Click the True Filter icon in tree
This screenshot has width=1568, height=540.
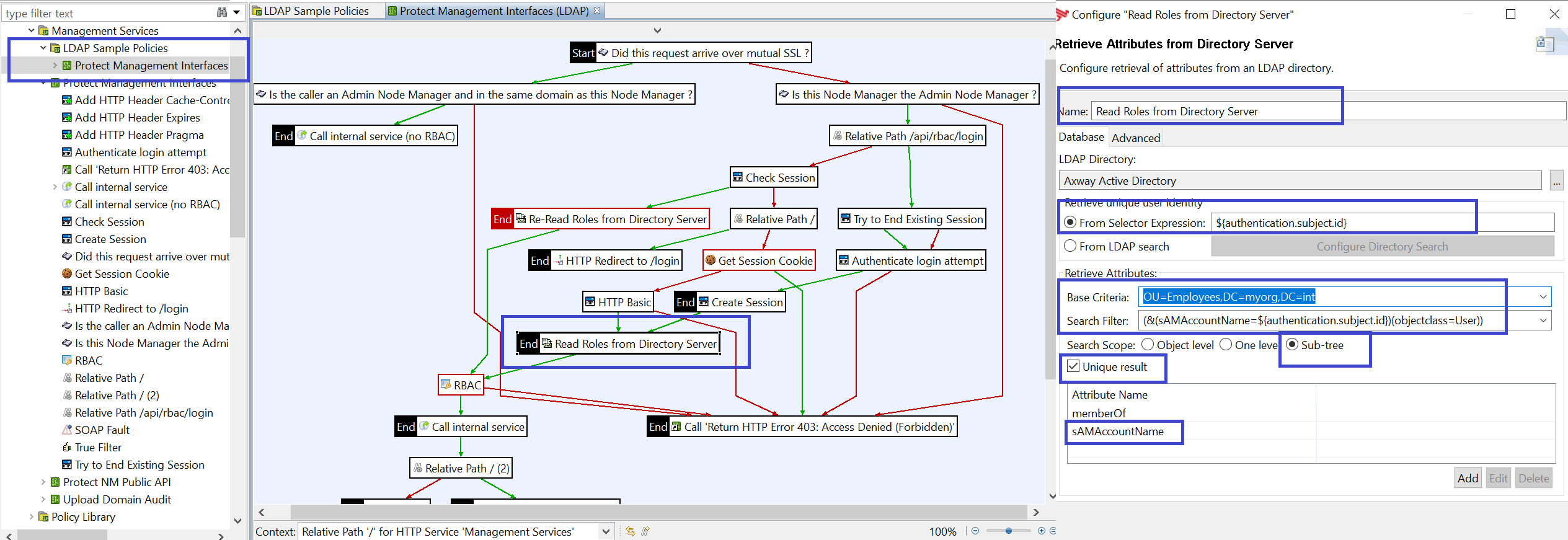[x=67, y=447]
